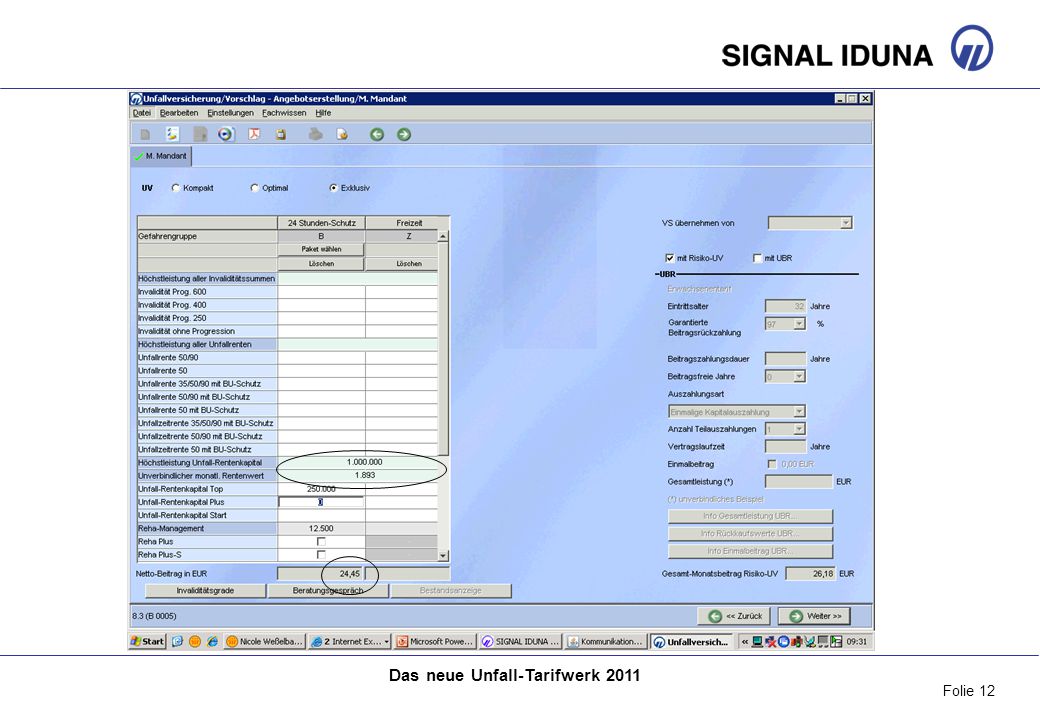Viewport: 1040px width, 720px height.
Task: Open the Start menu
Action: tap(147, 642)
